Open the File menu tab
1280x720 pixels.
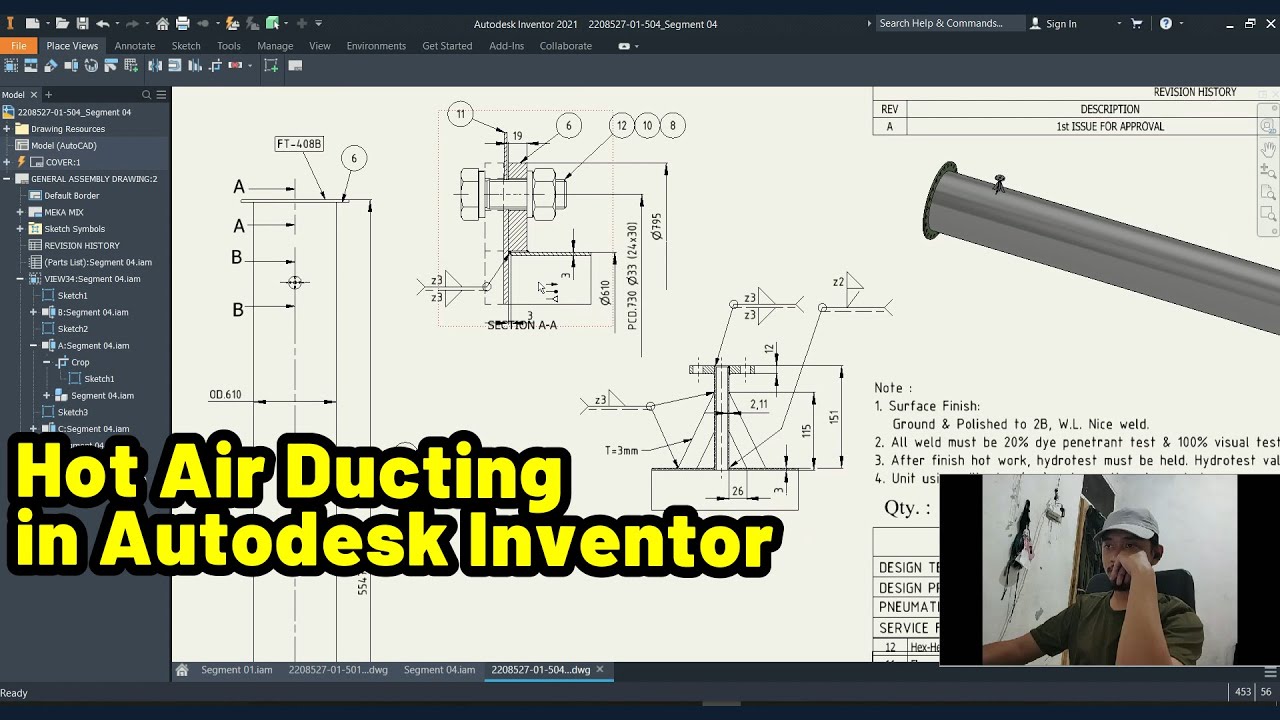click(19, 46)
